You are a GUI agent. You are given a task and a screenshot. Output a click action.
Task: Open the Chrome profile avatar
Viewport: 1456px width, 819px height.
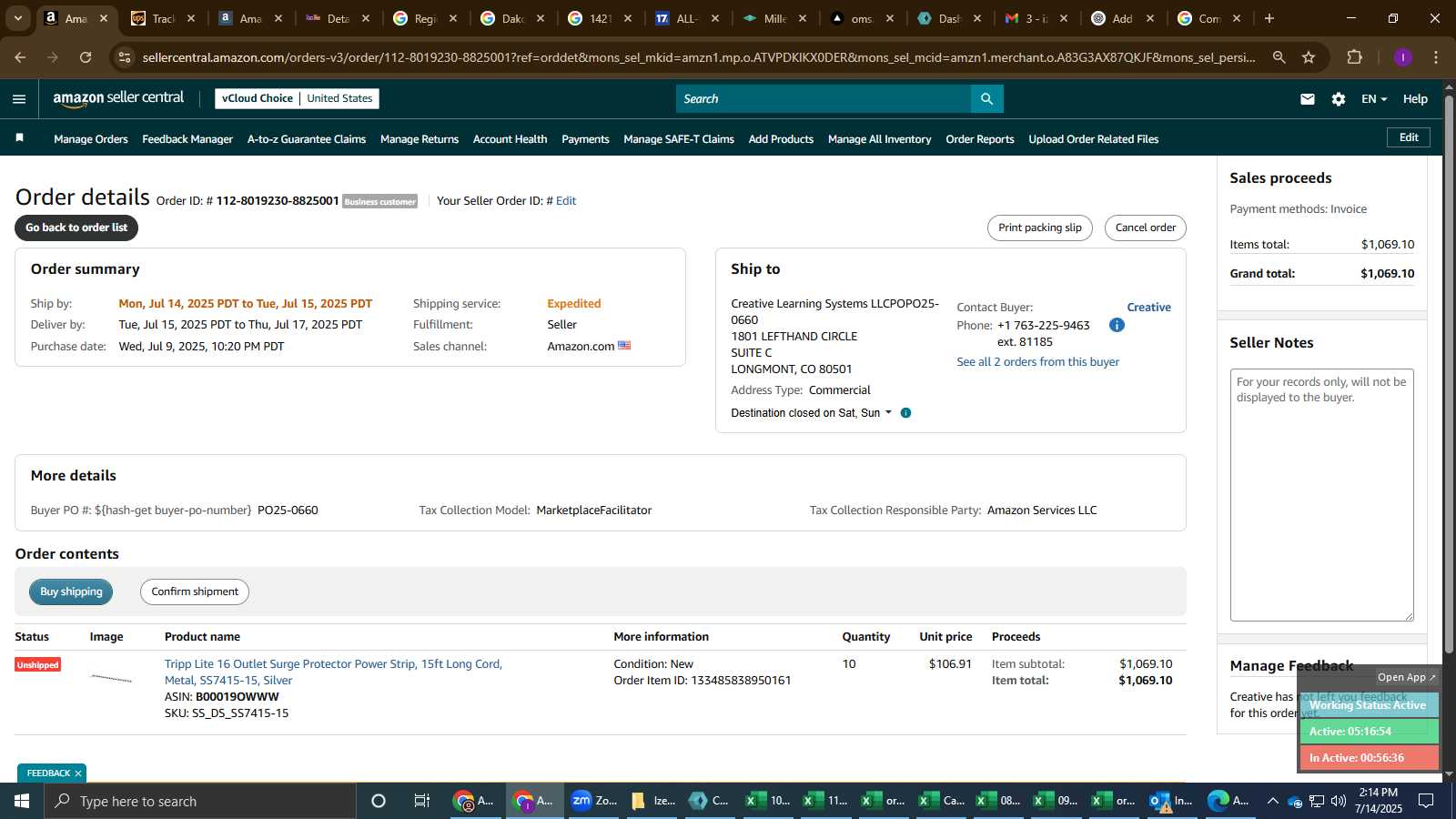point(1403,57)
